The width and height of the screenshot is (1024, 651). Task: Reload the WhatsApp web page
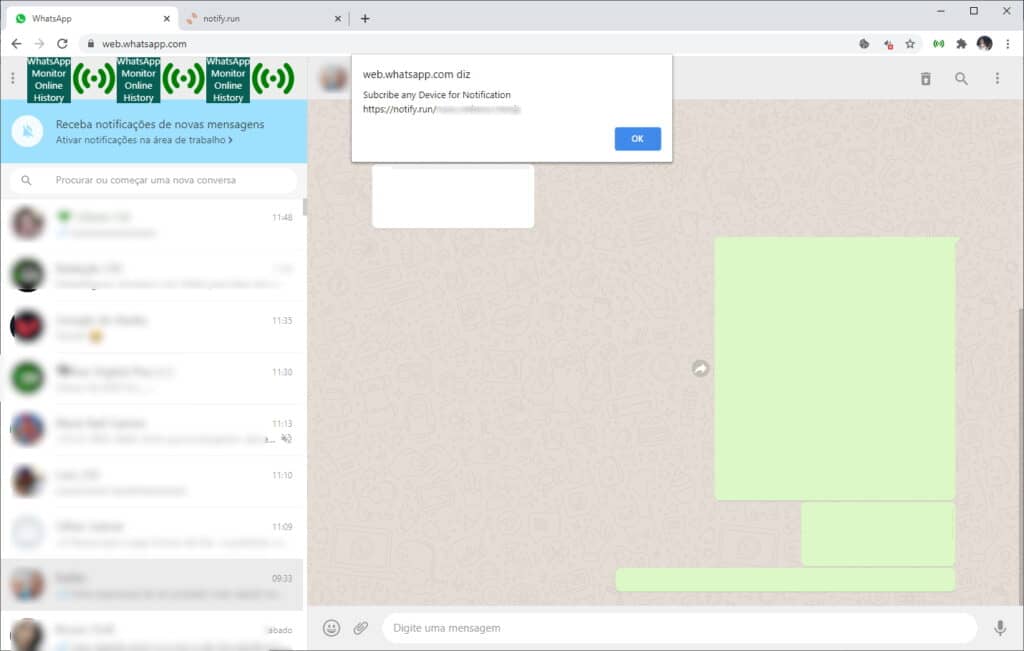(62, 44)
